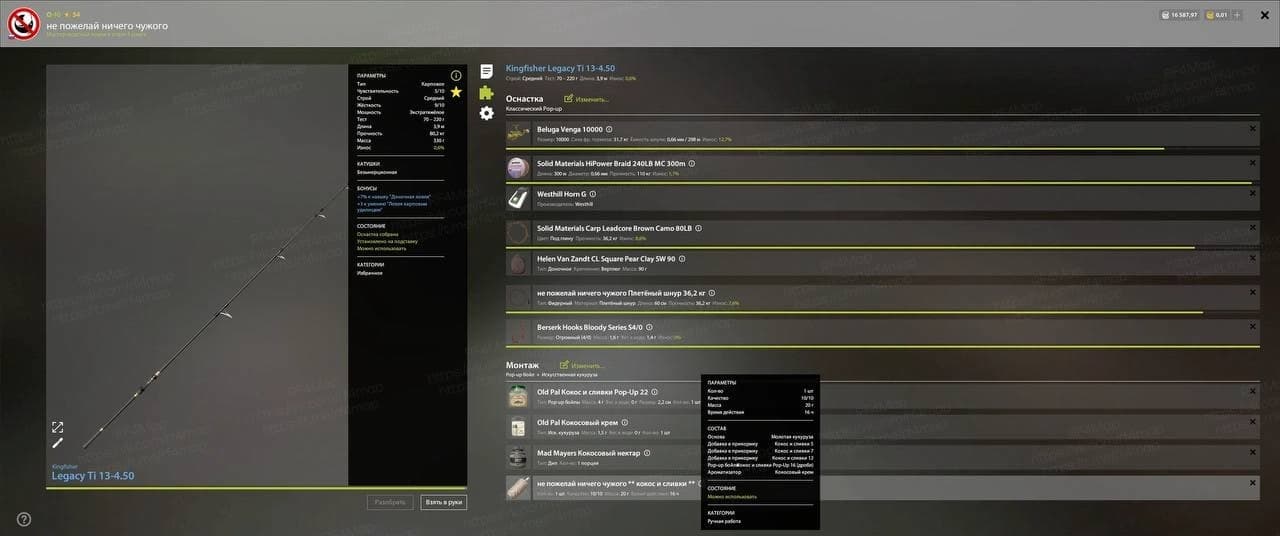Click the Helen Van Zandt sinker thumbnail
1280x536 pixels.
point(517,263)
